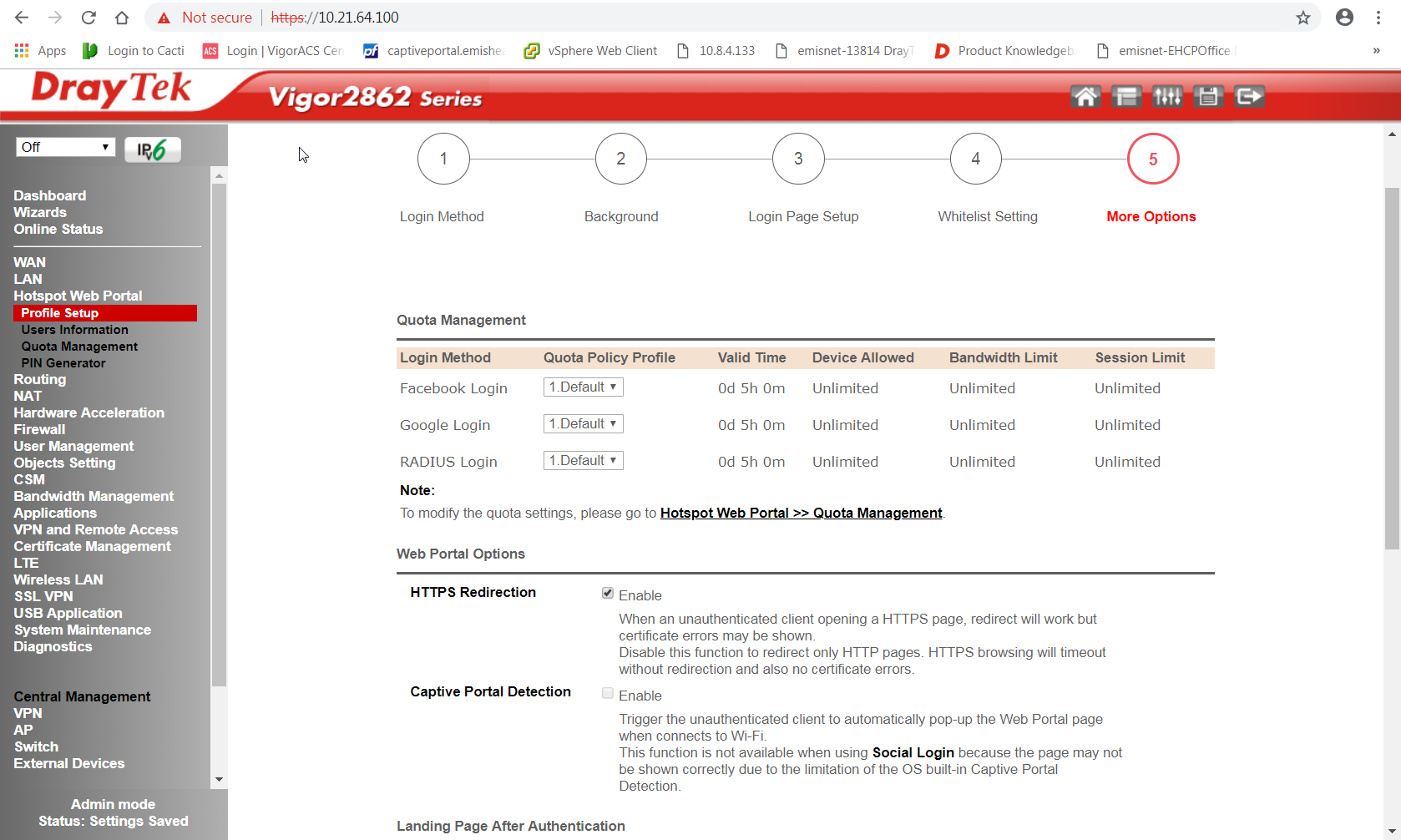Screen dimensions: 1401x840
Task: Reload the page using browser refresh icon
Action: tap(89, 18)
